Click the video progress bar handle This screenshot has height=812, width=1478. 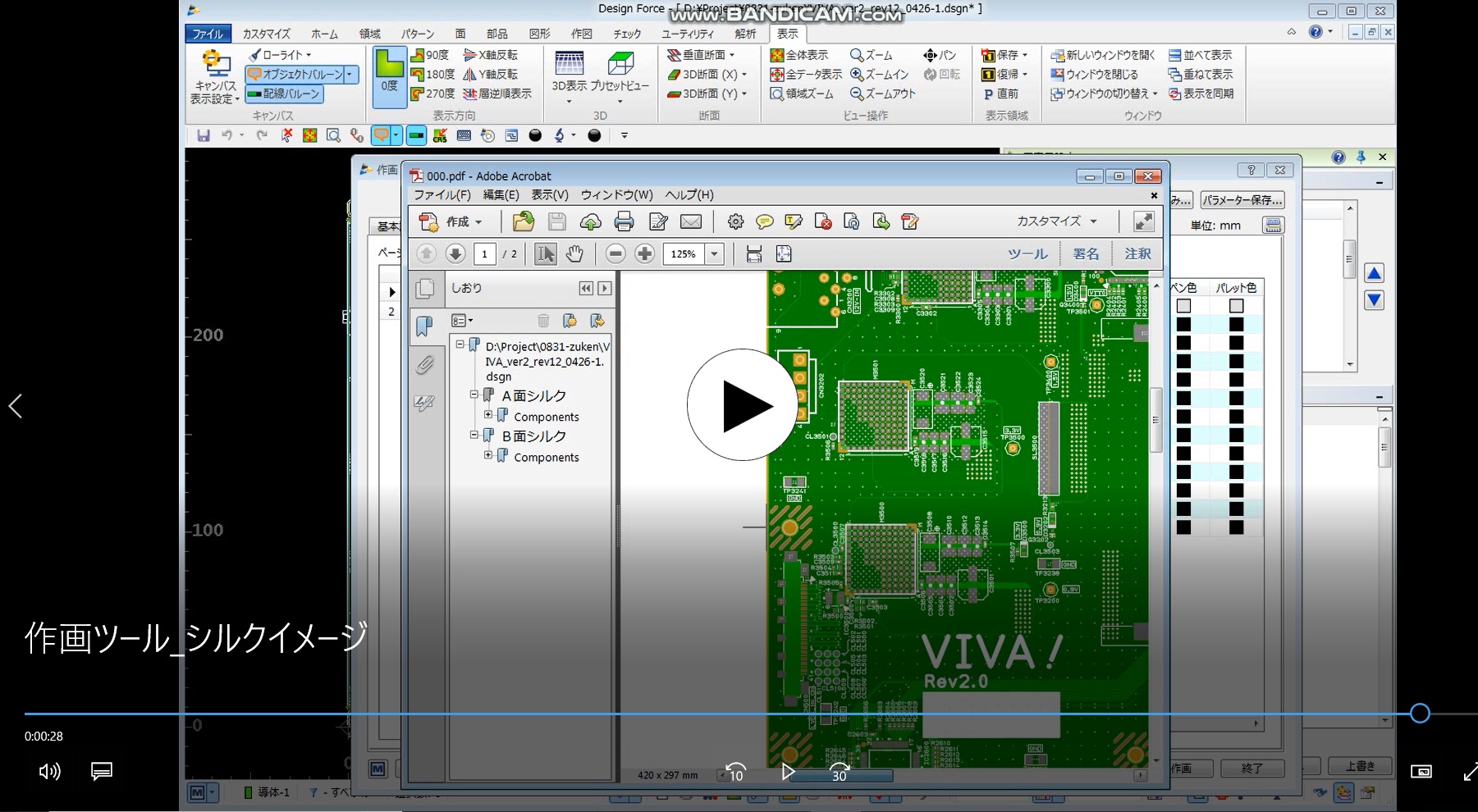pos(1420,714)
